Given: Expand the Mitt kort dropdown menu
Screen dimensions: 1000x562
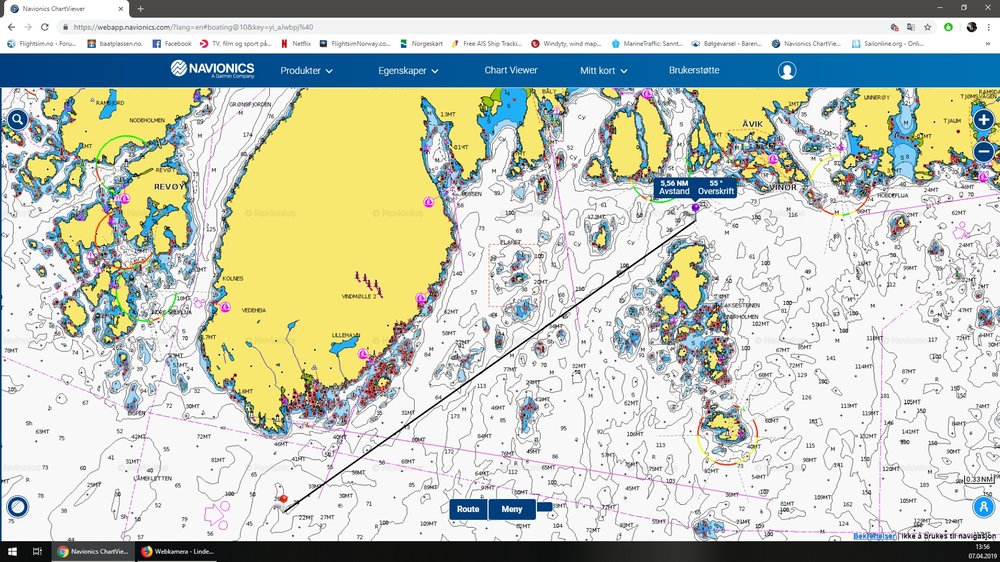Looking at the screenshot, I should [603, 71].
